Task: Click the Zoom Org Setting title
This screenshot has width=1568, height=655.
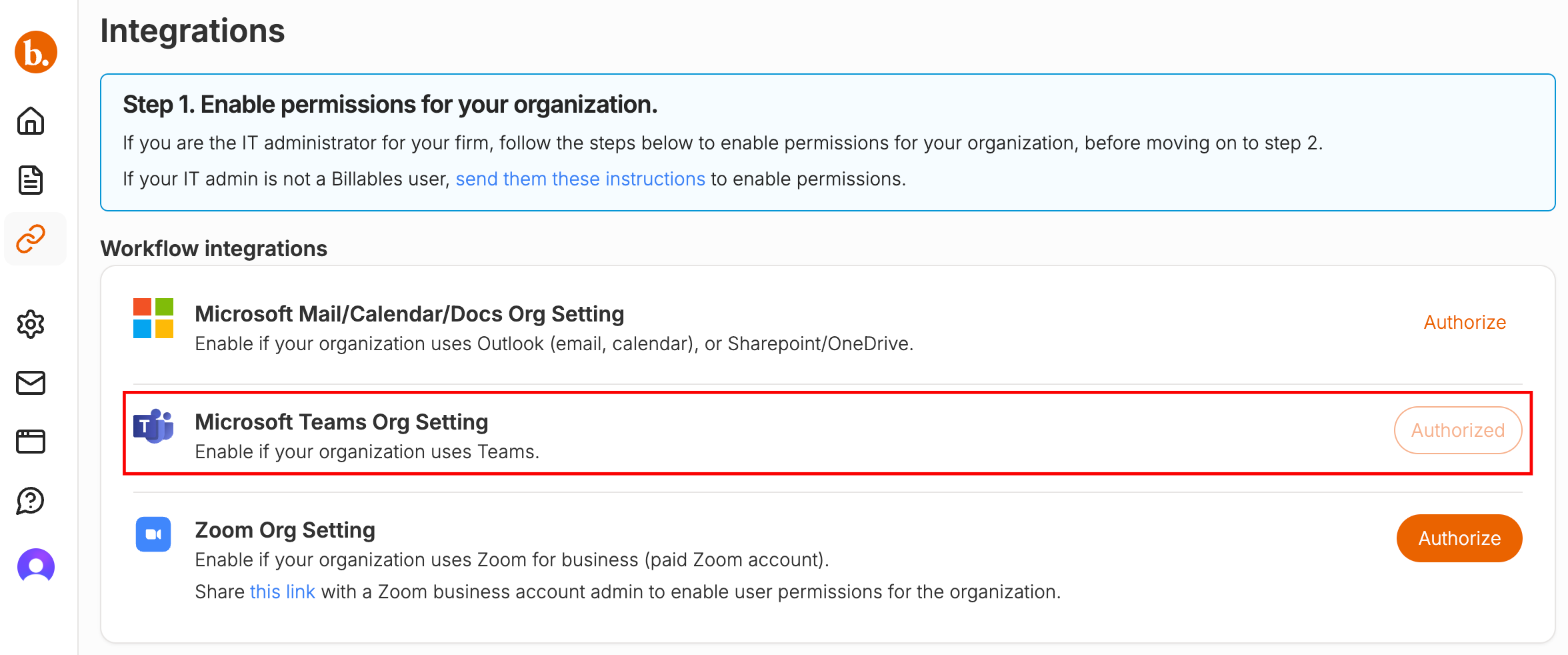Action: point(285,530)
